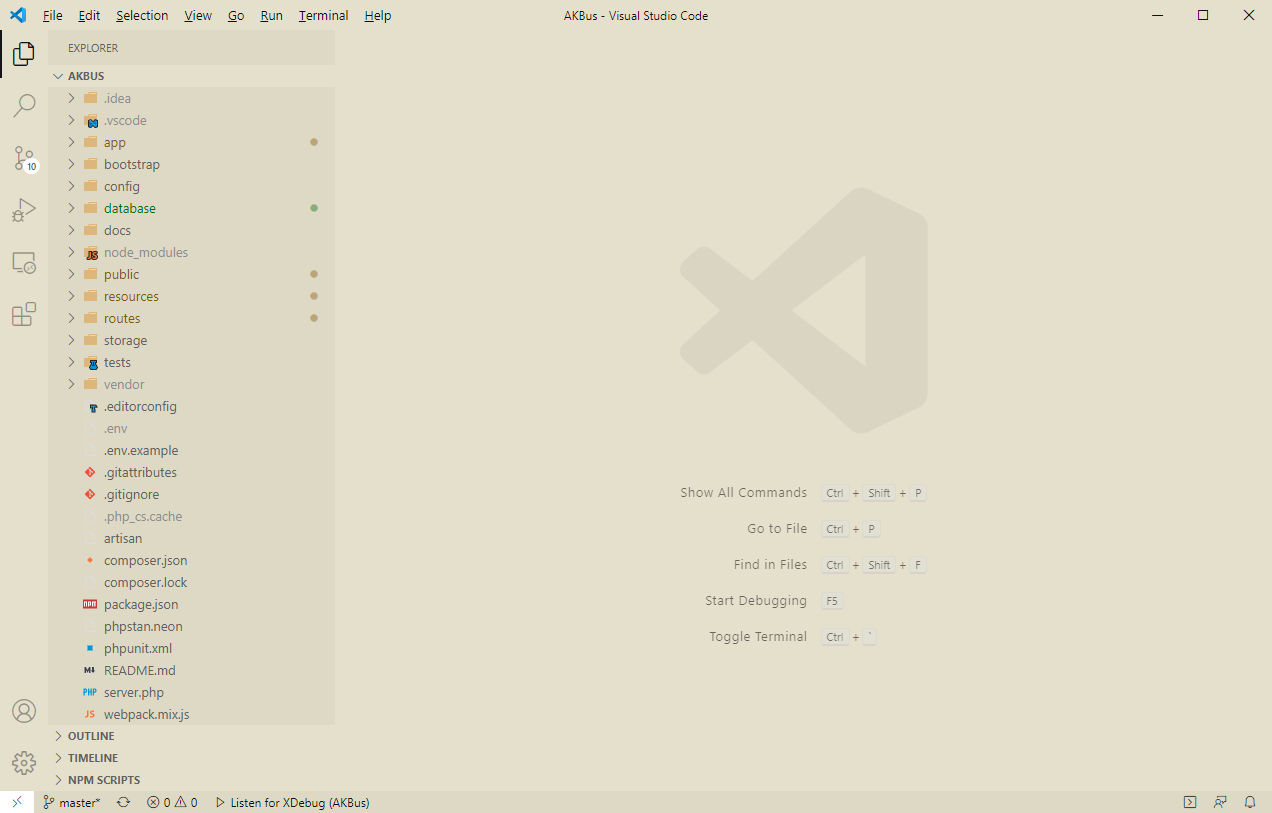Screen dimensions: 1272x813
Task: Open the webpack.mix.js file
Action: point(192,714)
